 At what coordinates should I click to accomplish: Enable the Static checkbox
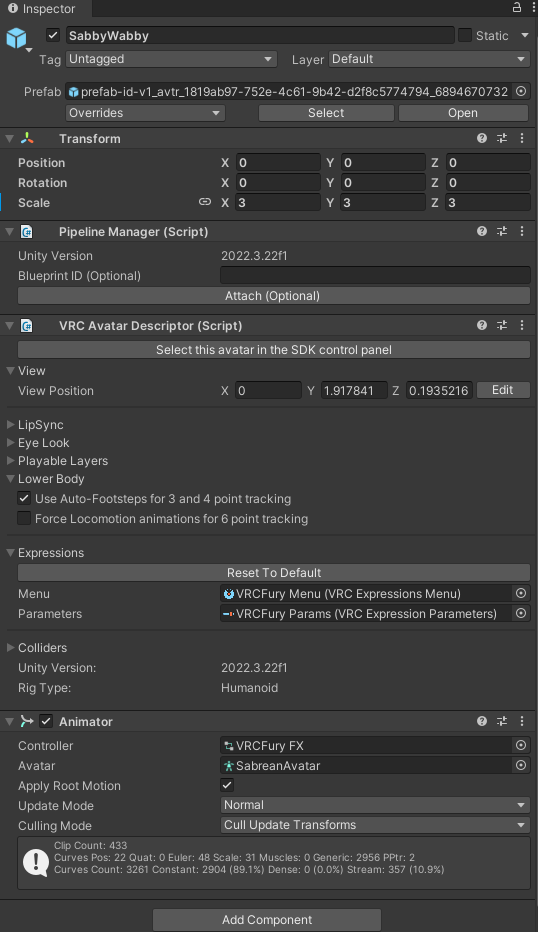(465, 35)
